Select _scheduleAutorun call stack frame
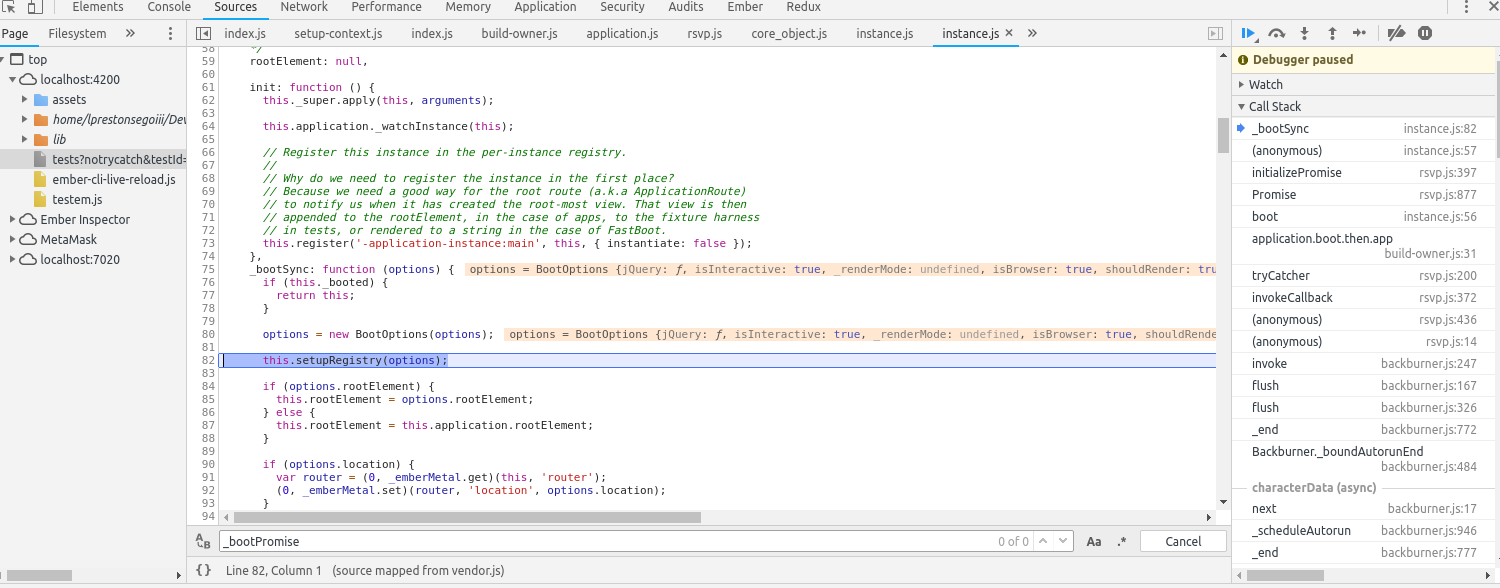 1364,531
